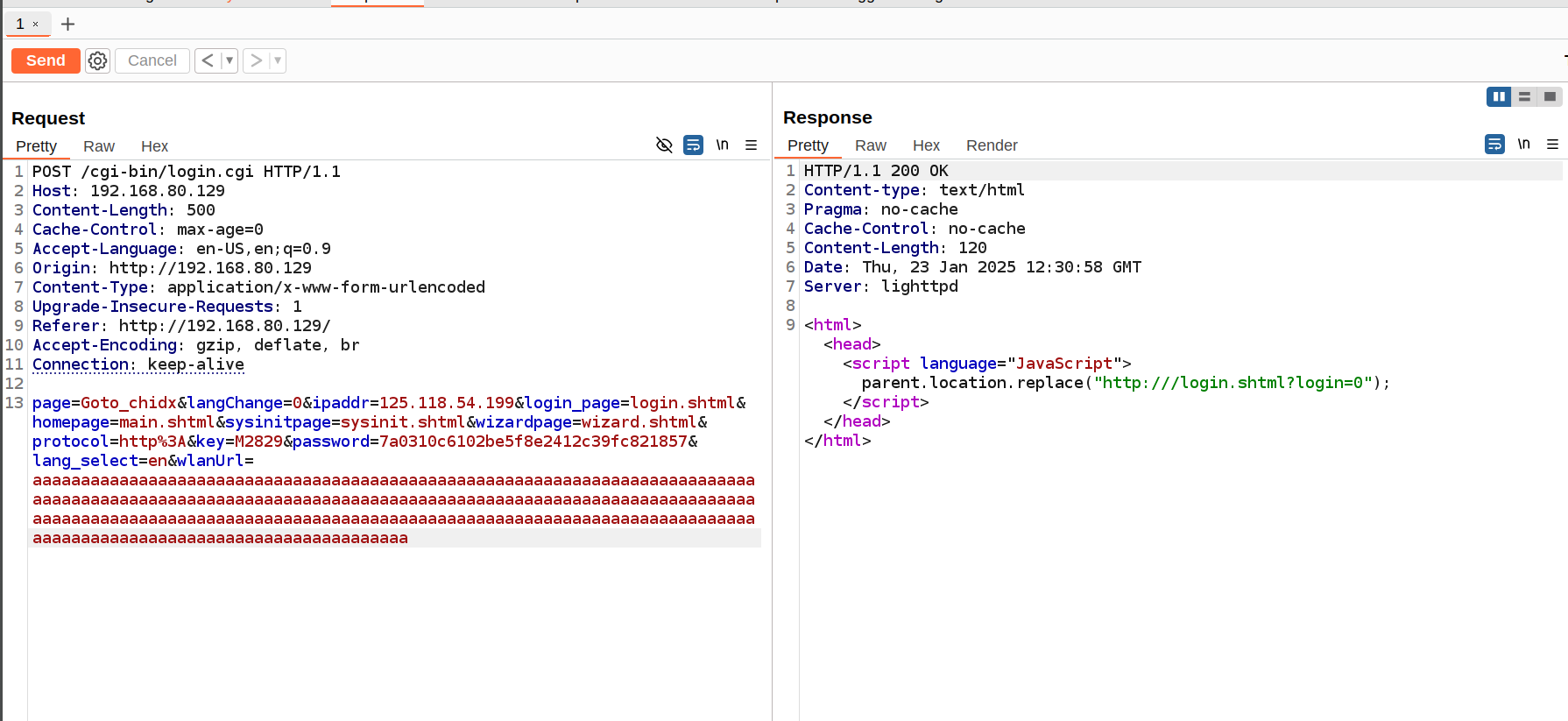Click the password hash parameter value
This screenshot has width=1568, height=721.
(x=533, y=442)
